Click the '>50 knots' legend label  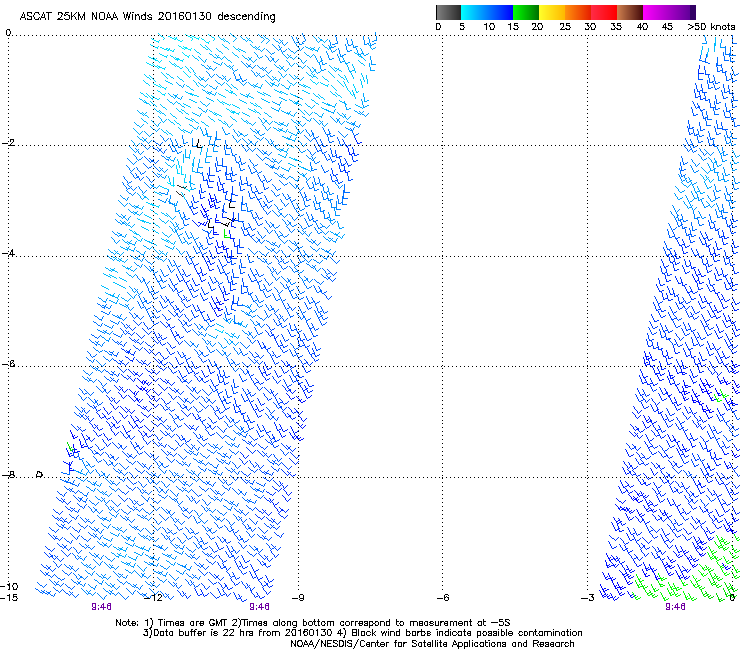tap(711, 26)
